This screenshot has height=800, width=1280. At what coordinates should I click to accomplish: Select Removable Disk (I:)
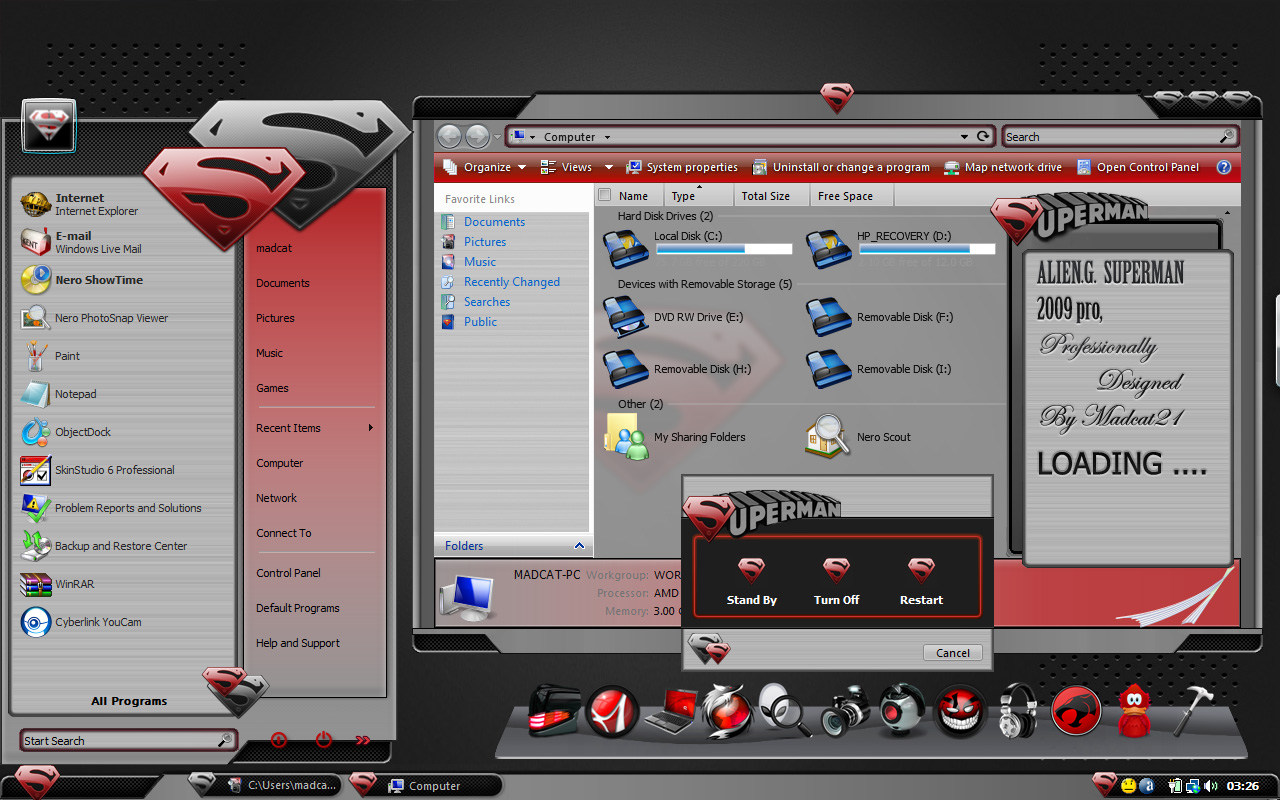coord(880,369)
